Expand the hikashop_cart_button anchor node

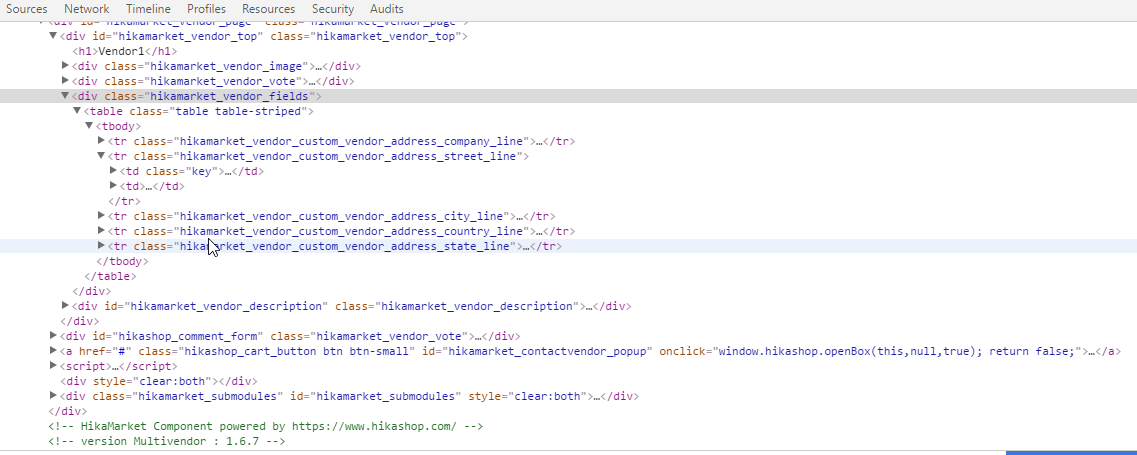coord(54,351)
